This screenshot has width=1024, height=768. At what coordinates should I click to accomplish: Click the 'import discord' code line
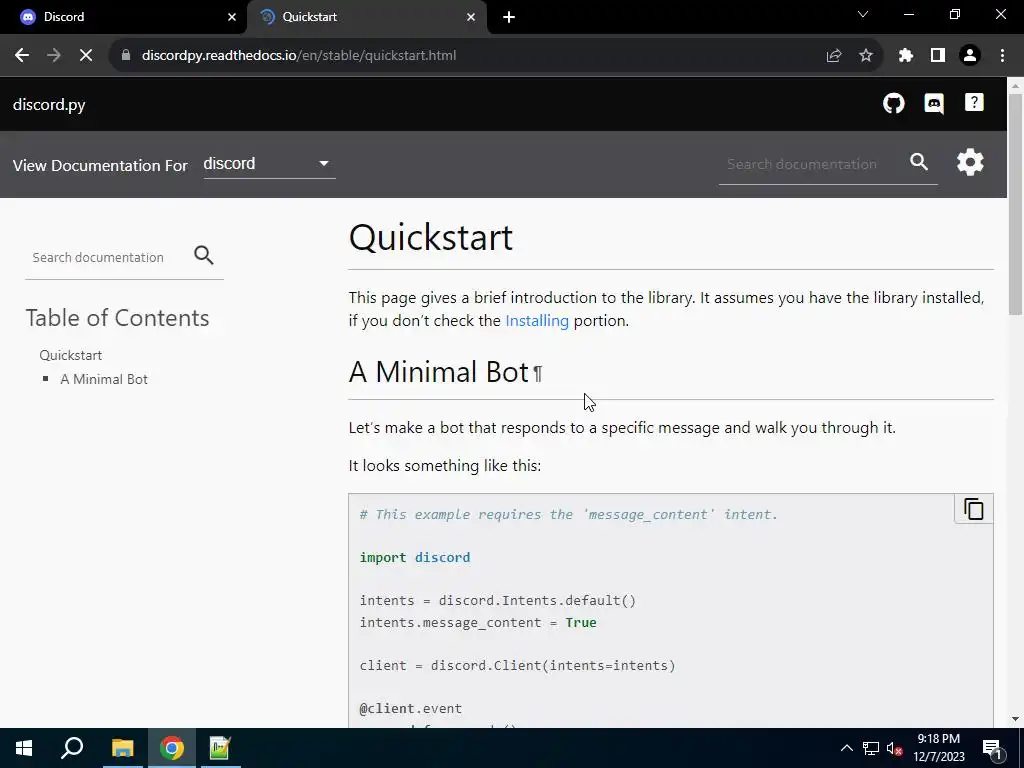pyautogui.click(x=415, y=558)
